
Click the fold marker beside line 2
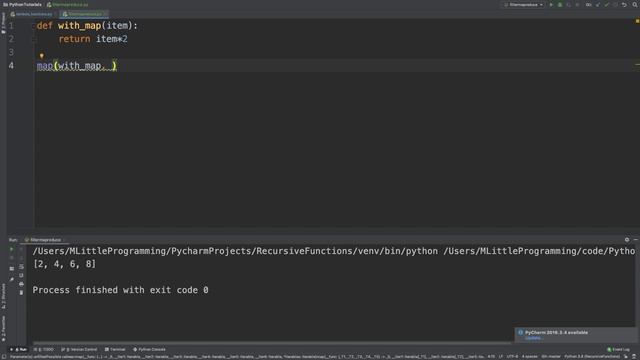click(x=34, y=39)
